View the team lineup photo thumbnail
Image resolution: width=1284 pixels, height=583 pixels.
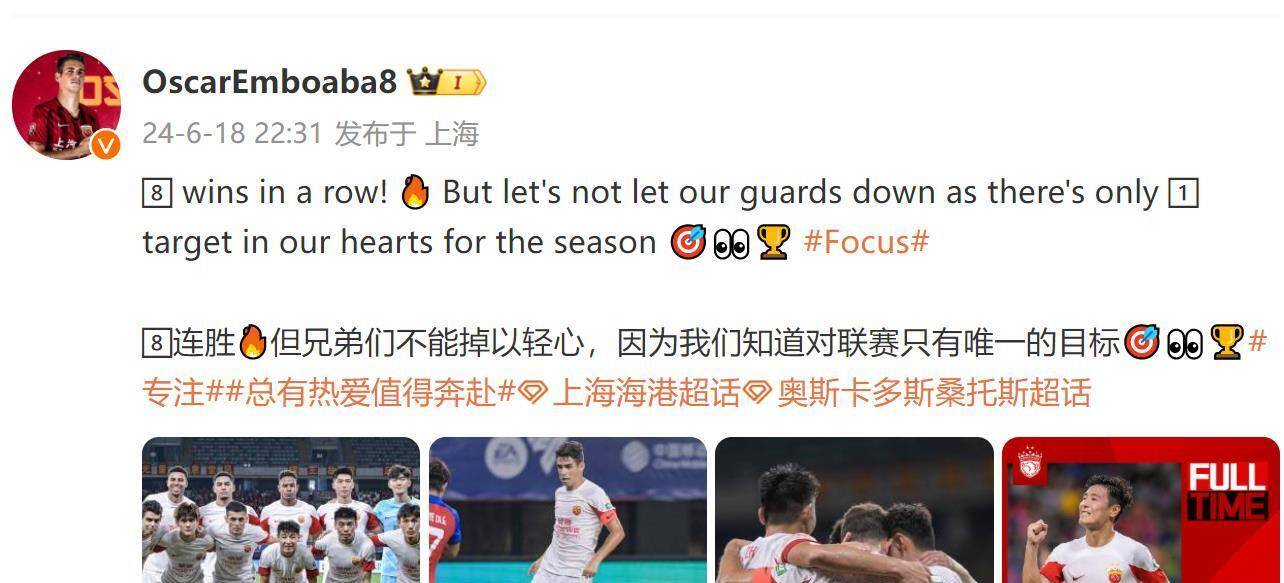coord(281,510)
